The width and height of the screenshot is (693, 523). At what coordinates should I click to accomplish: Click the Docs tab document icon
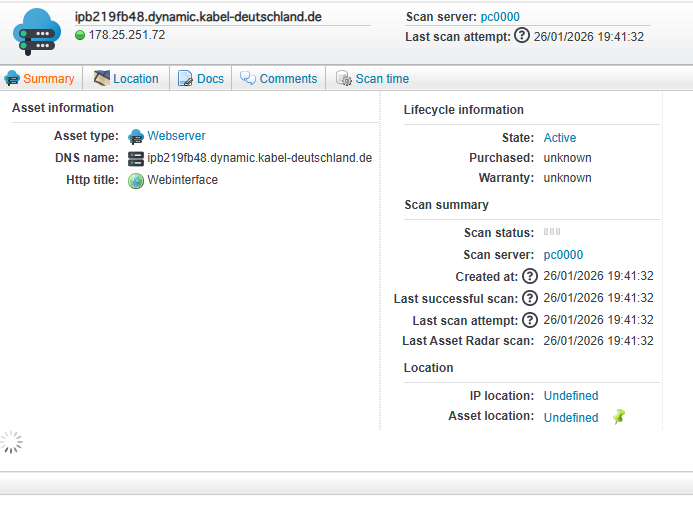tap(185, 79)
